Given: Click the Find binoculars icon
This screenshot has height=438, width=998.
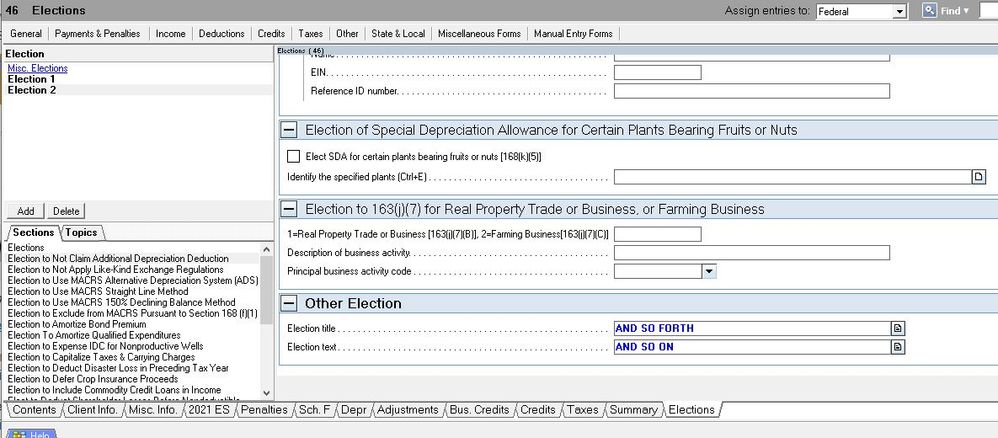Looking at the screenshot, I should (928, 10).
